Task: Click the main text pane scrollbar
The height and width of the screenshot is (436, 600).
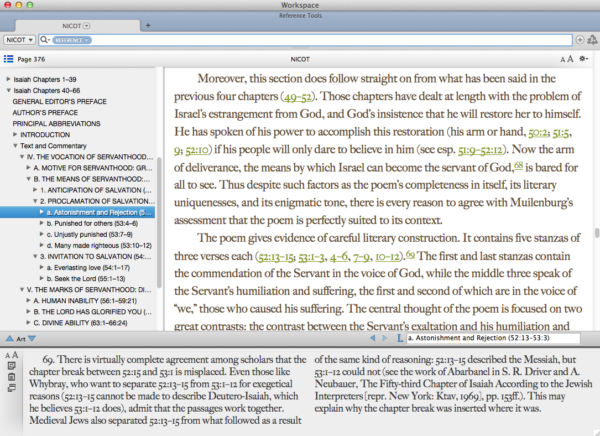Action: 597,233
